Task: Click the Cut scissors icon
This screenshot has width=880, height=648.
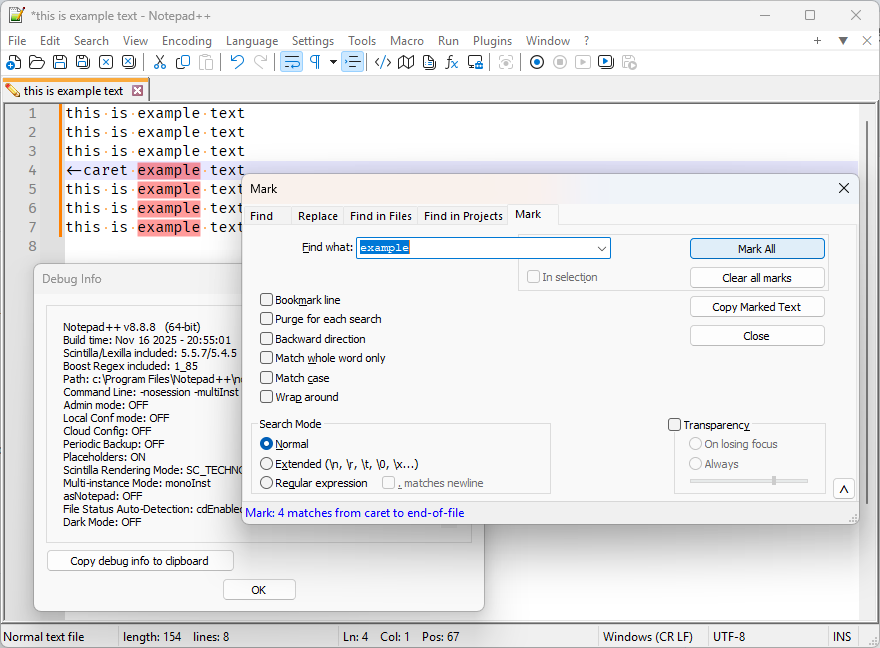Action: [x=159, y=62]
